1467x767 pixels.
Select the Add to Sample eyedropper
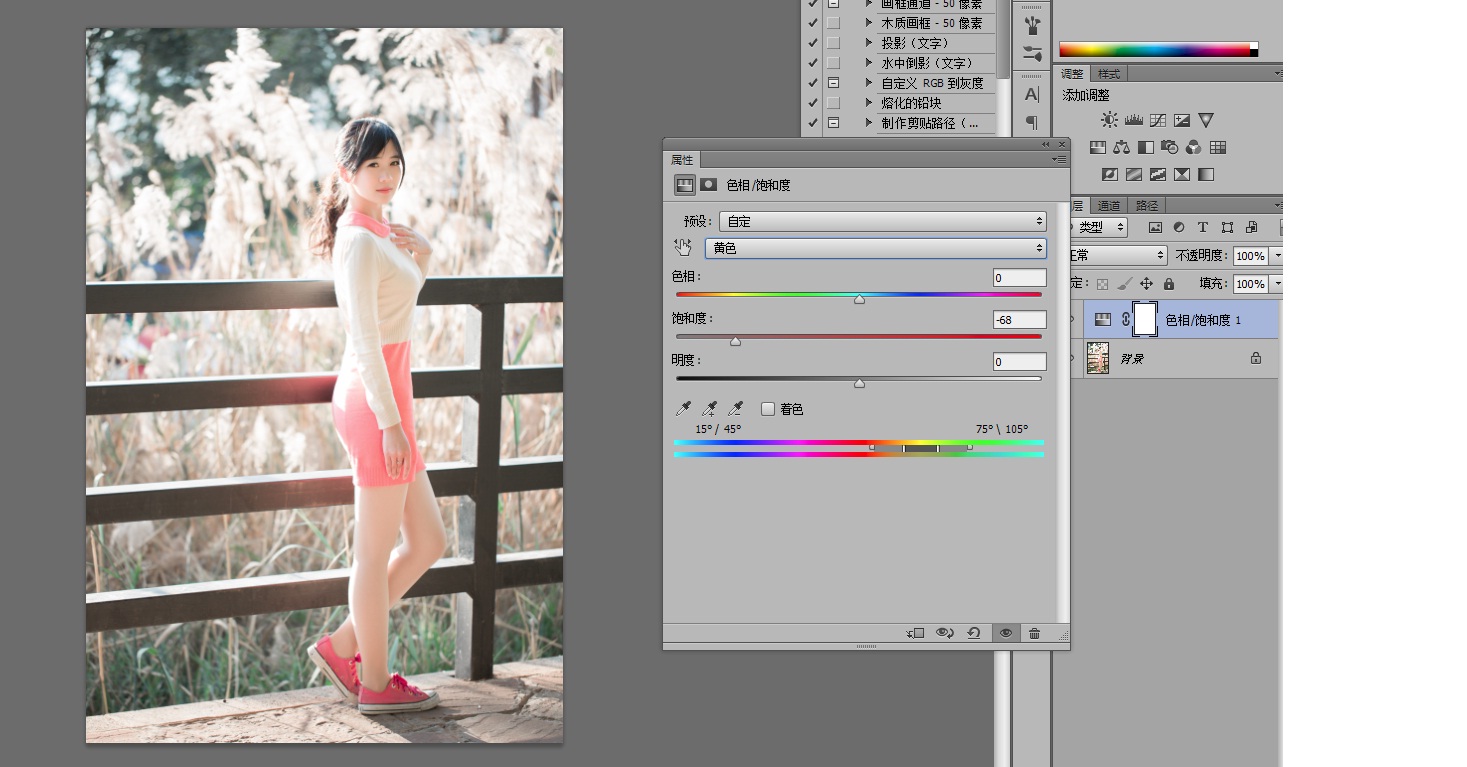(709, 409)
